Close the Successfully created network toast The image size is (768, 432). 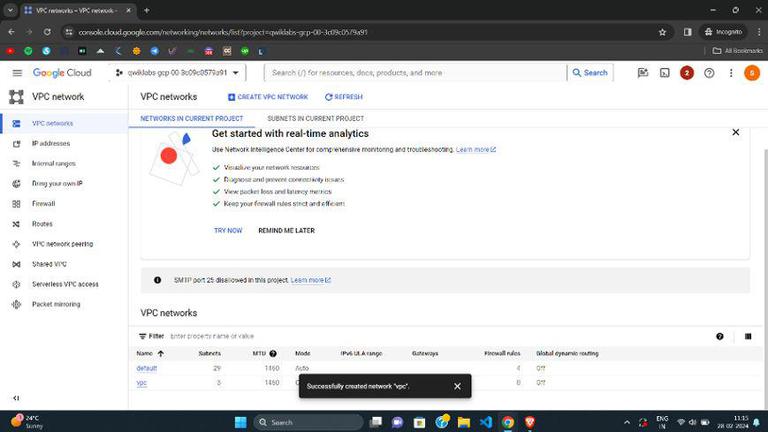457,386
